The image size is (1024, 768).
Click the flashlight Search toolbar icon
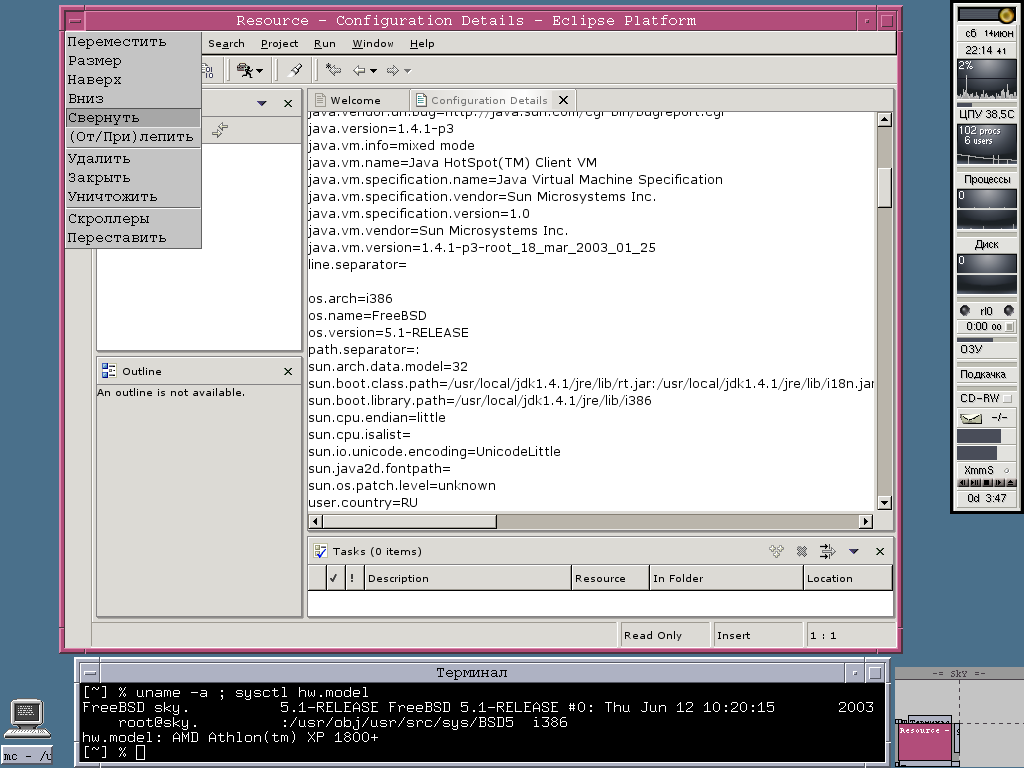[296, 70]
